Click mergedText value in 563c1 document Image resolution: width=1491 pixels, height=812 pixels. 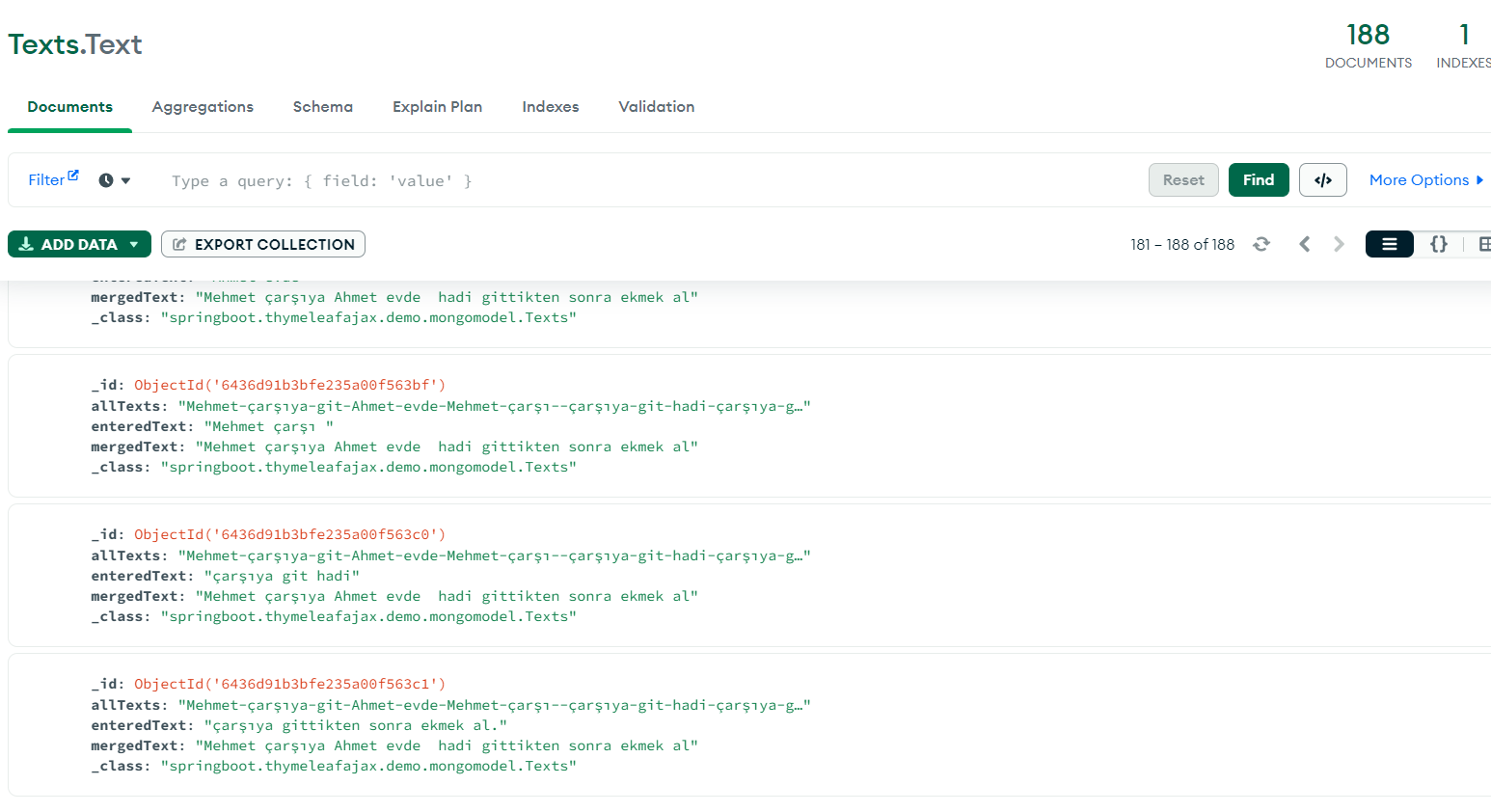(x=447, y=745)
